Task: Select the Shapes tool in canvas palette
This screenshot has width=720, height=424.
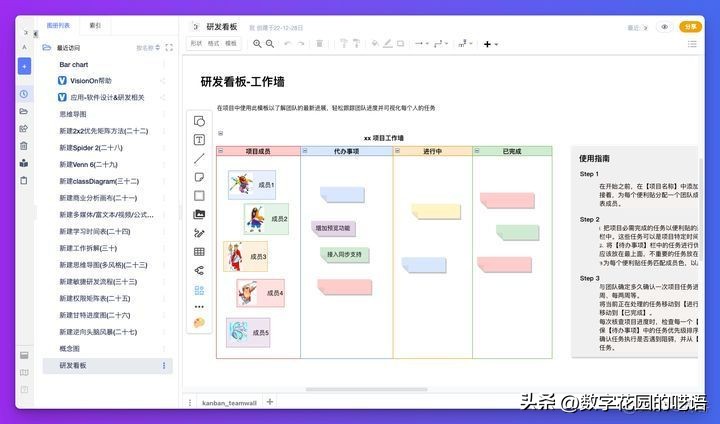Action: click(x=199, y=121)
